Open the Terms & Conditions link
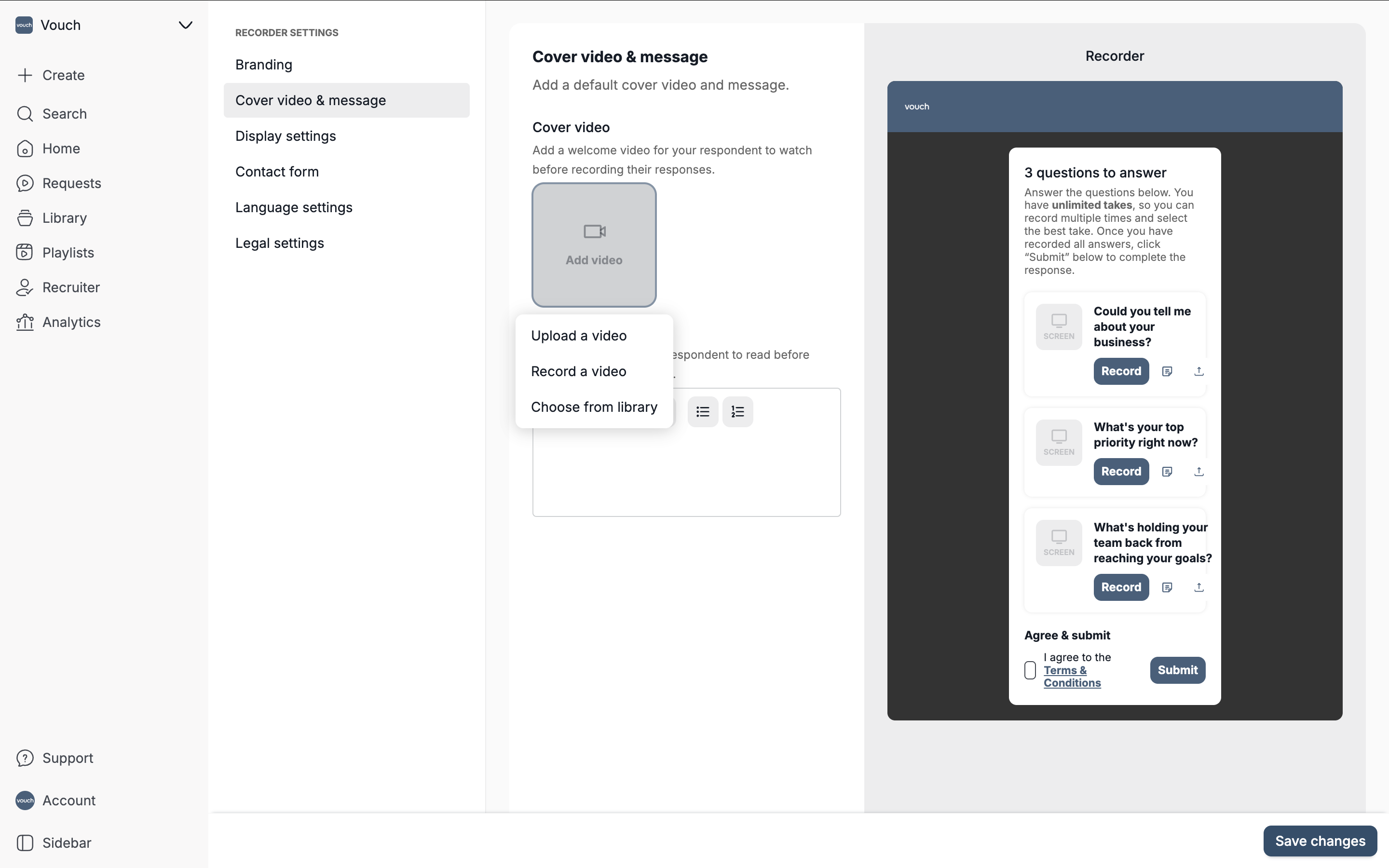Viewport: 1389px width, 868px height. (x=1072, y=677)
